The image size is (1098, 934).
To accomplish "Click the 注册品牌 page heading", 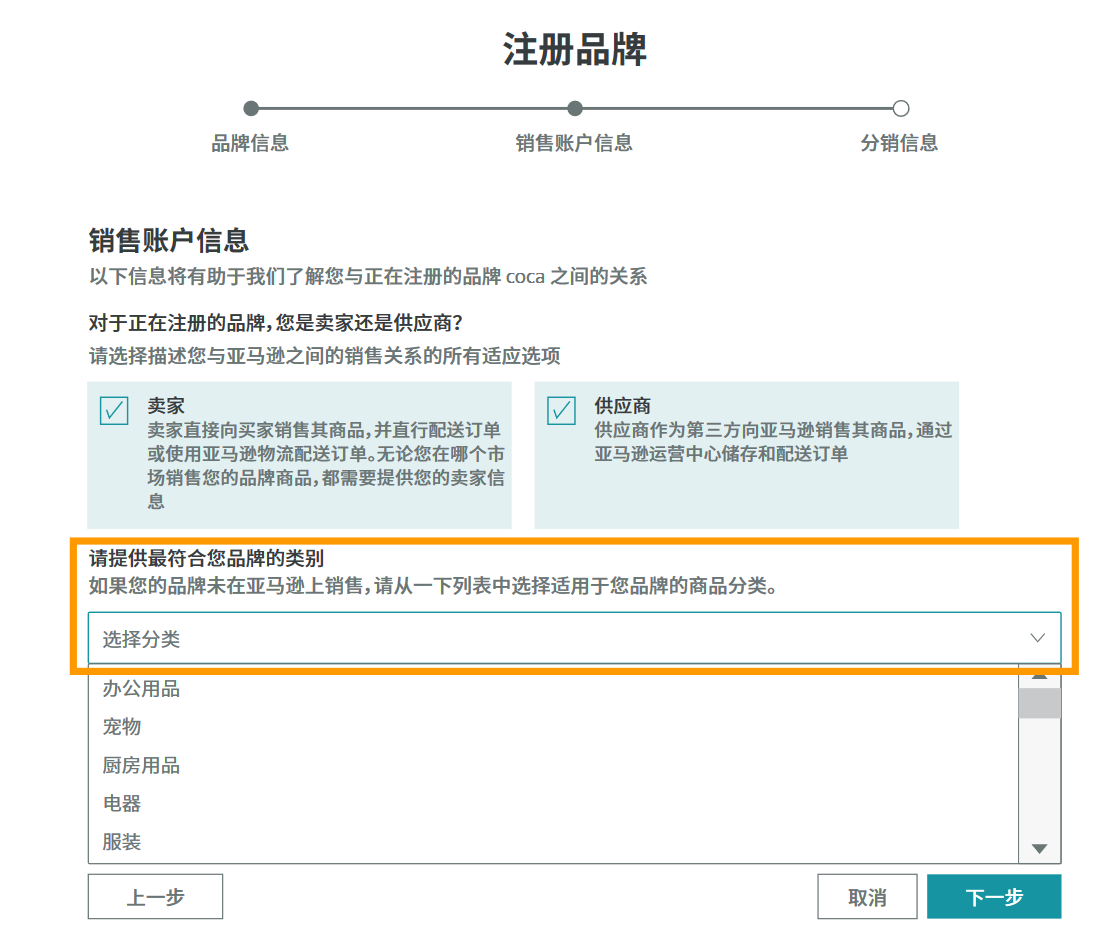I will tap(574, 50).
